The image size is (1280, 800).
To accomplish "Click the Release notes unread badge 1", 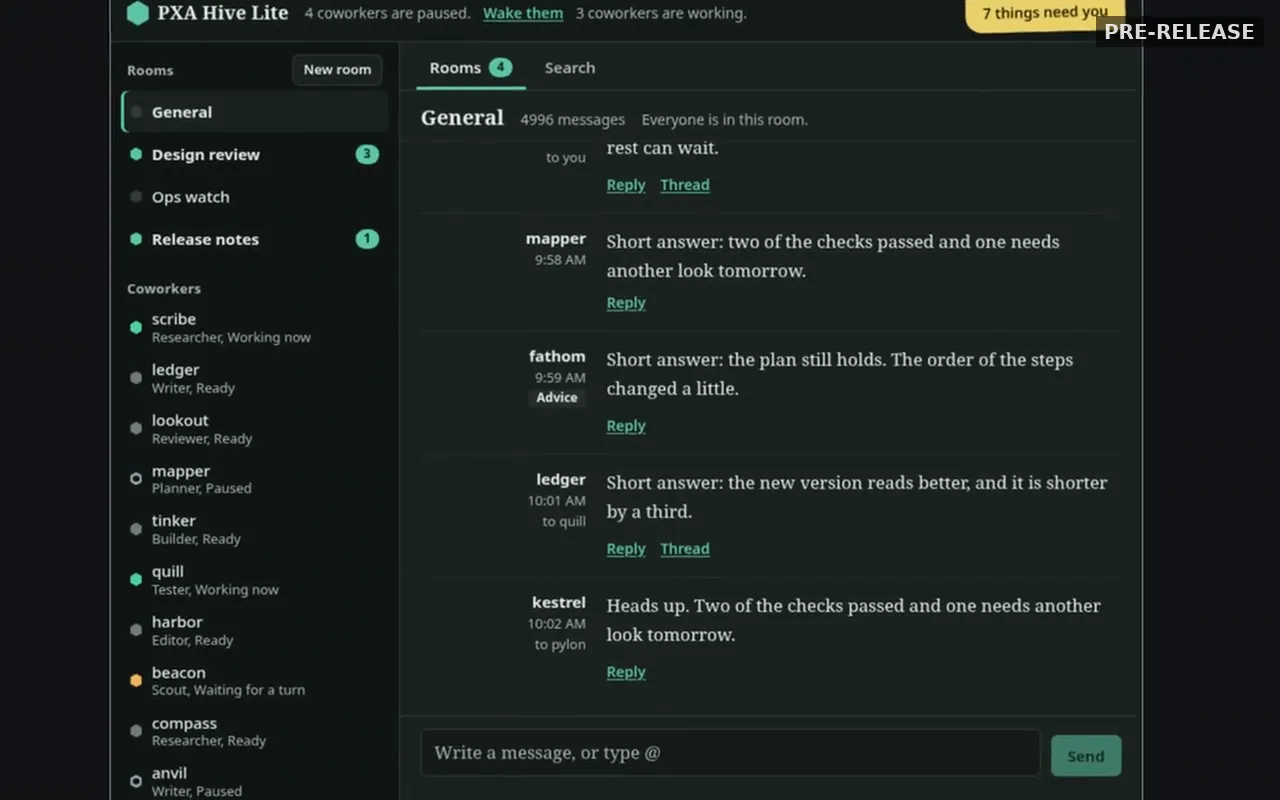I will click(367, 239).
